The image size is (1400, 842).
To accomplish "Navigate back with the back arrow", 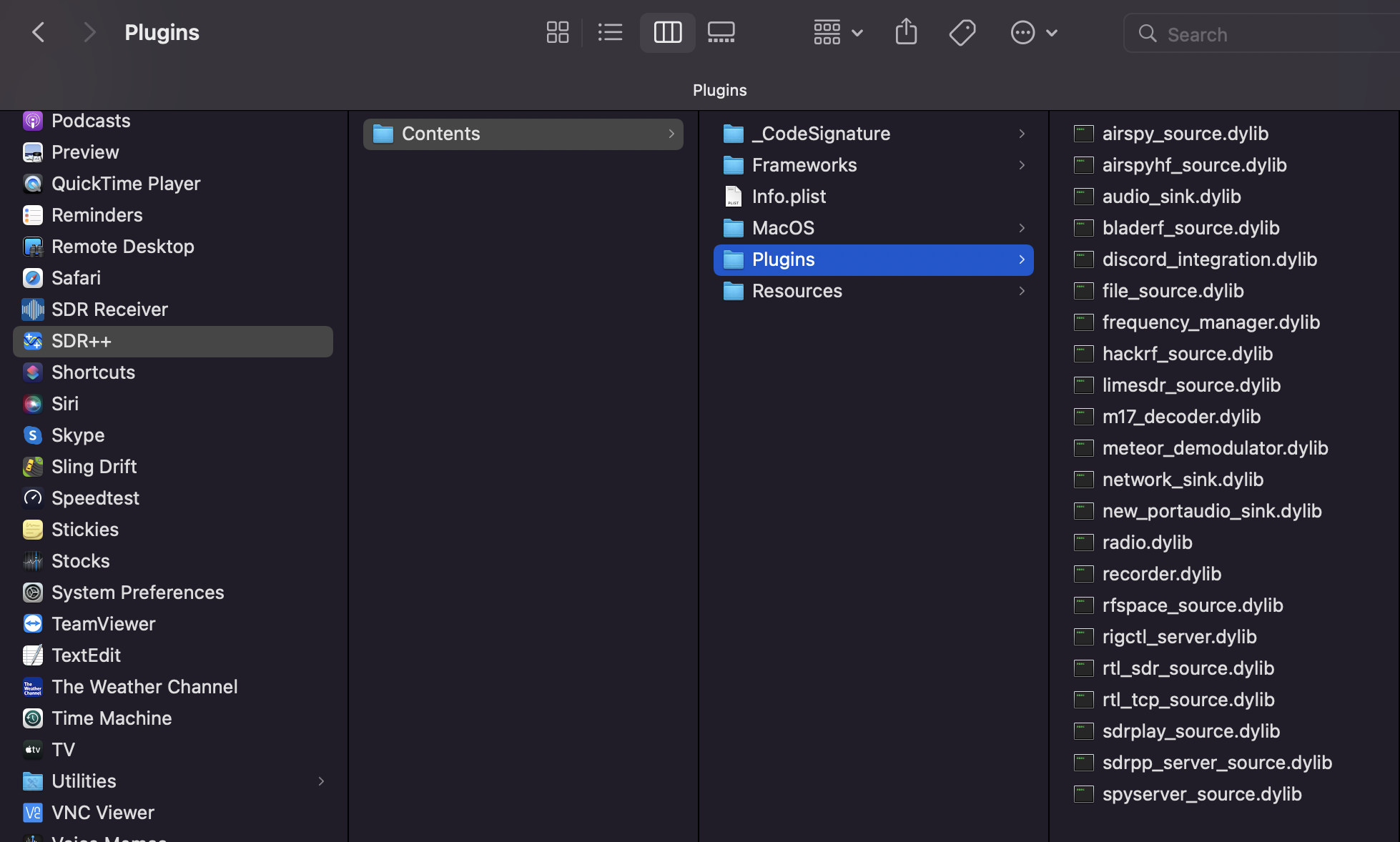I will point(38,32).
